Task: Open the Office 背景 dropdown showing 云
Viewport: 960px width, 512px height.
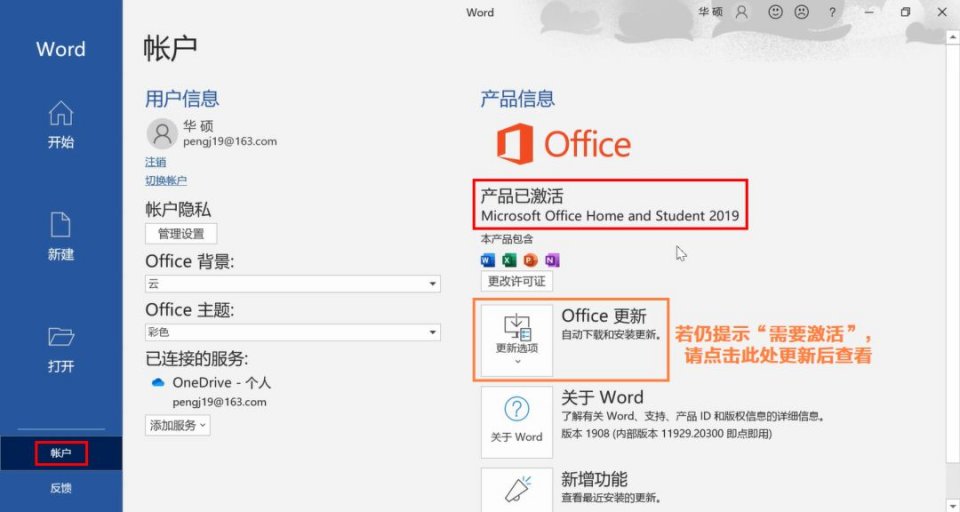Action: (x=293, y=284)
